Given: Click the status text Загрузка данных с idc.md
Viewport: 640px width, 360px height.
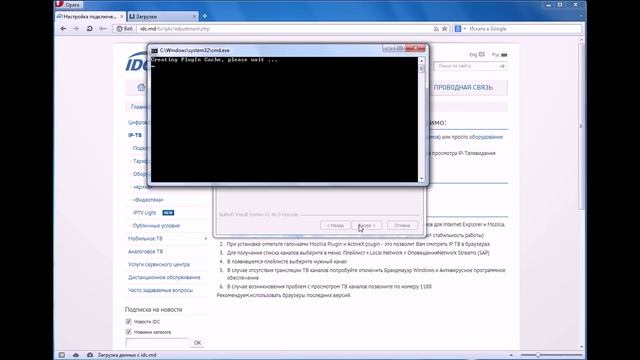Looking at the screenshot, I should pyautogui.click(x=127, y=355).
